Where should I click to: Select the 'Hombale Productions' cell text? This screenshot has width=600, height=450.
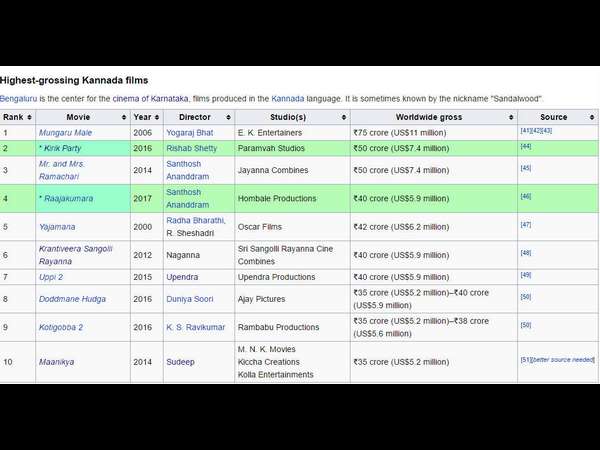pos(277,199)
